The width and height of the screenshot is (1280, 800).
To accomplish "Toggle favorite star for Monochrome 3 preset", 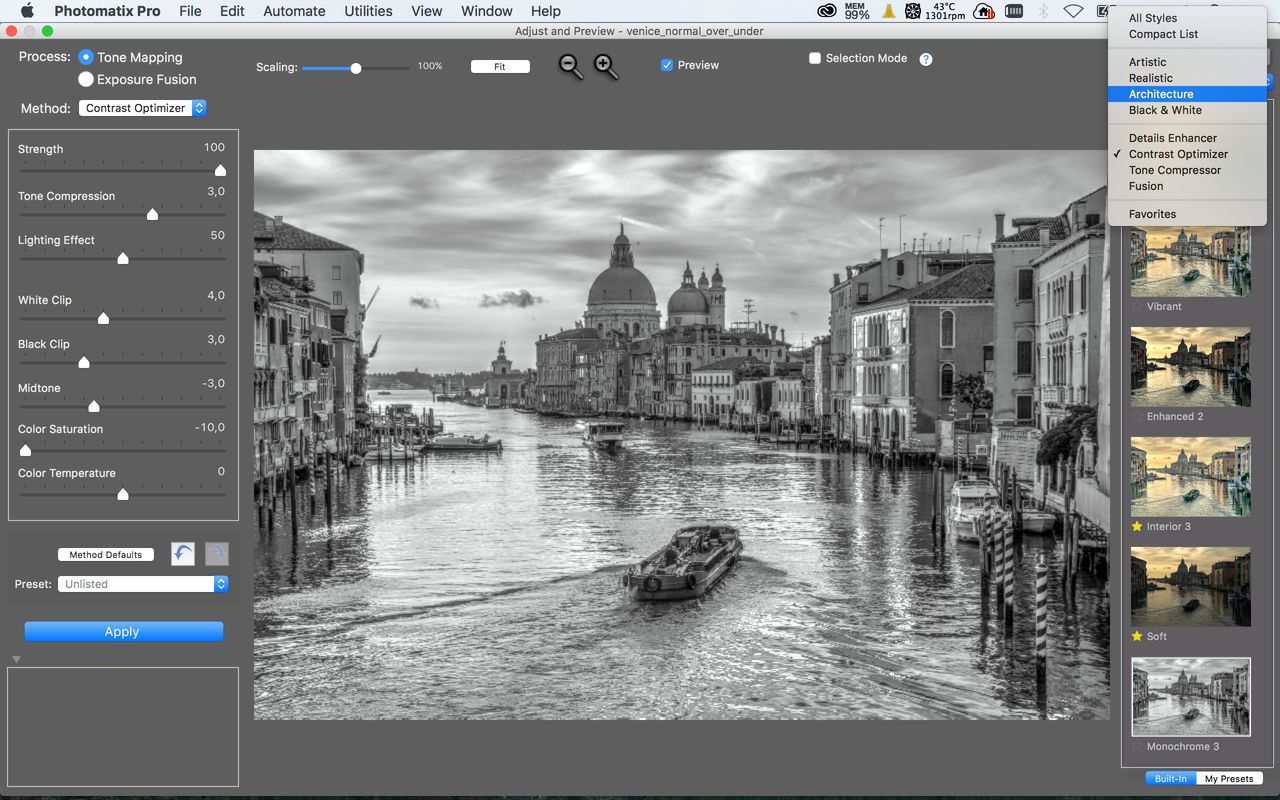I will pos(1137,747).
